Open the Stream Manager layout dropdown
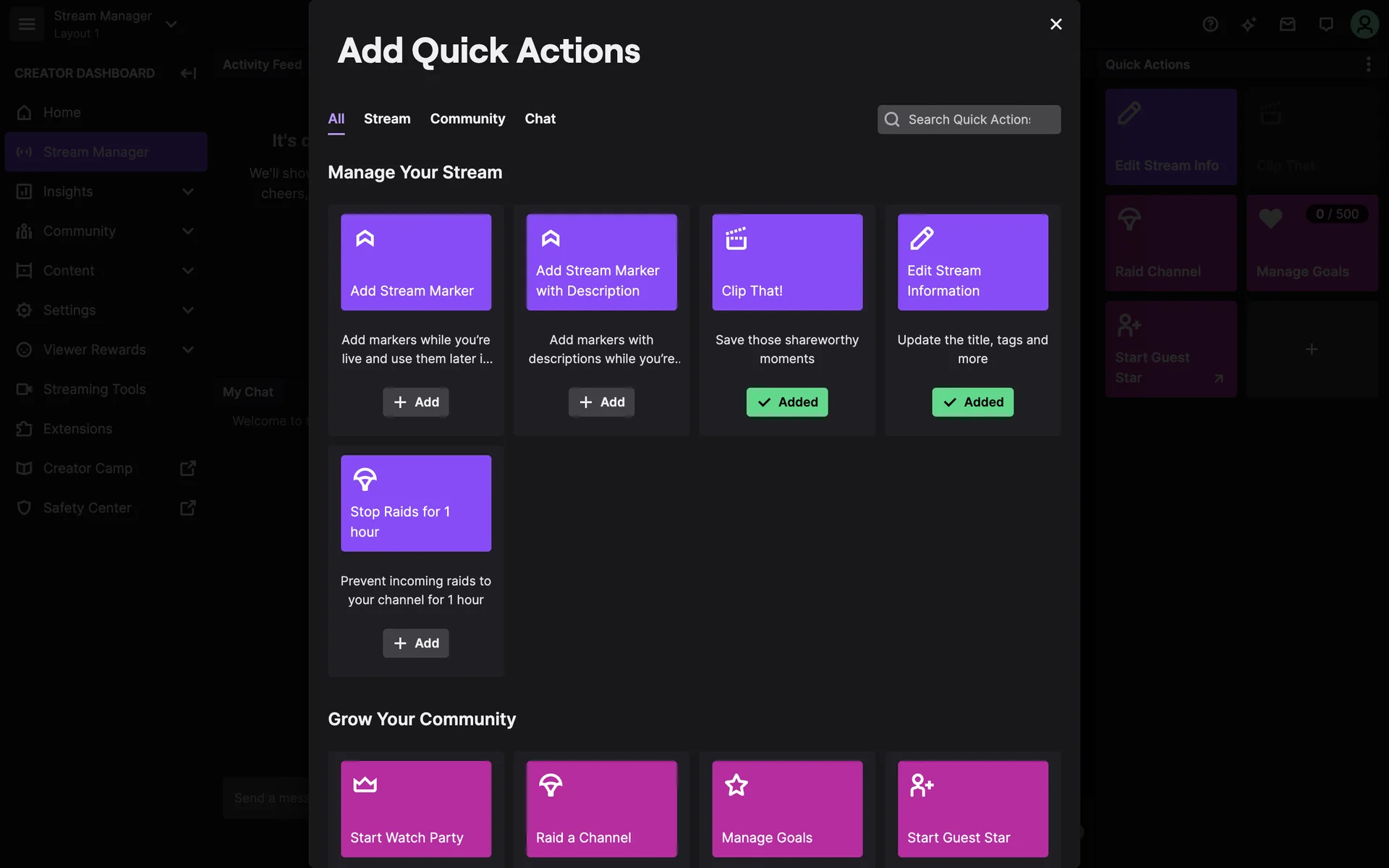Viewport: 1389px width, 868px height. pyautogui.click(x=171, y=24)
